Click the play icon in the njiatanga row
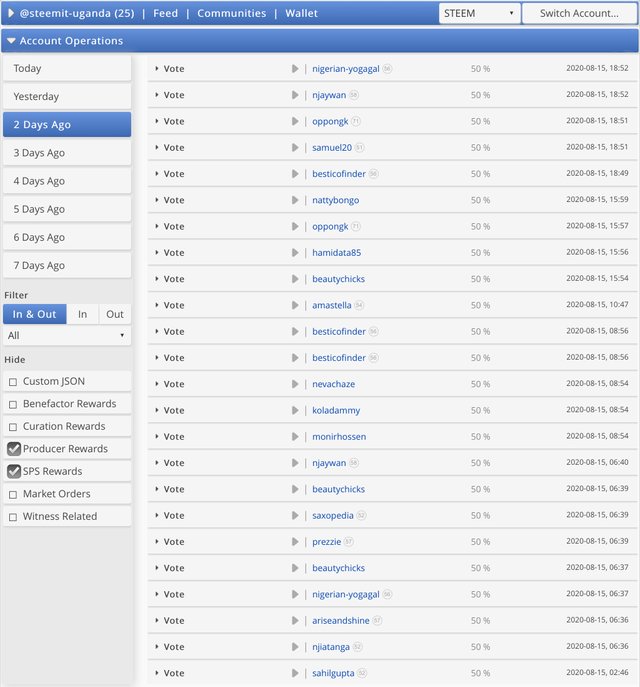The height and width of the screenshot is (687, 640). point(295,647)
